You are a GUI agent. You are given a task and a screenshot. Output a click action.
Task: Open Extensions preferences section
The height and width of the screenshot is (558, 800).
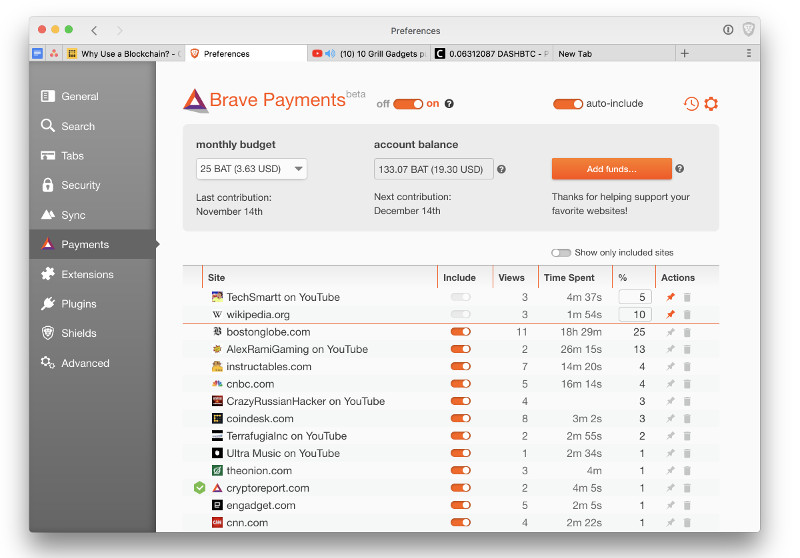[x=92, y=274]
